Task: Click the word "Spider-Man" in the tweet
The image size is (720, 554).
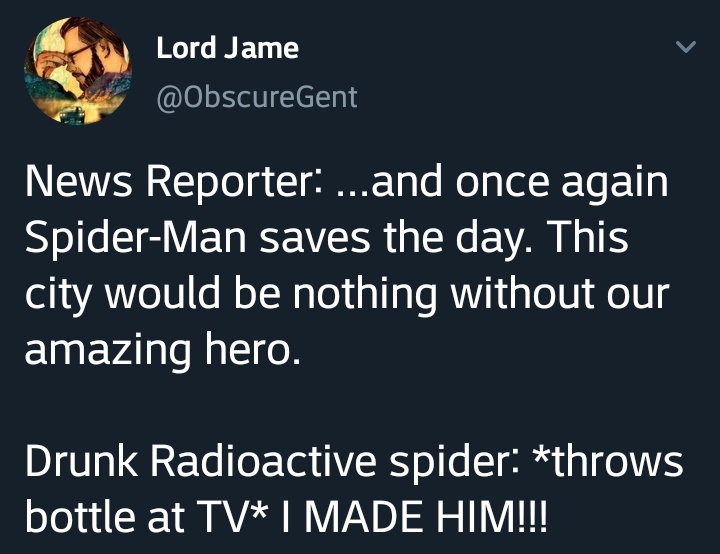Action: (136, 239)
